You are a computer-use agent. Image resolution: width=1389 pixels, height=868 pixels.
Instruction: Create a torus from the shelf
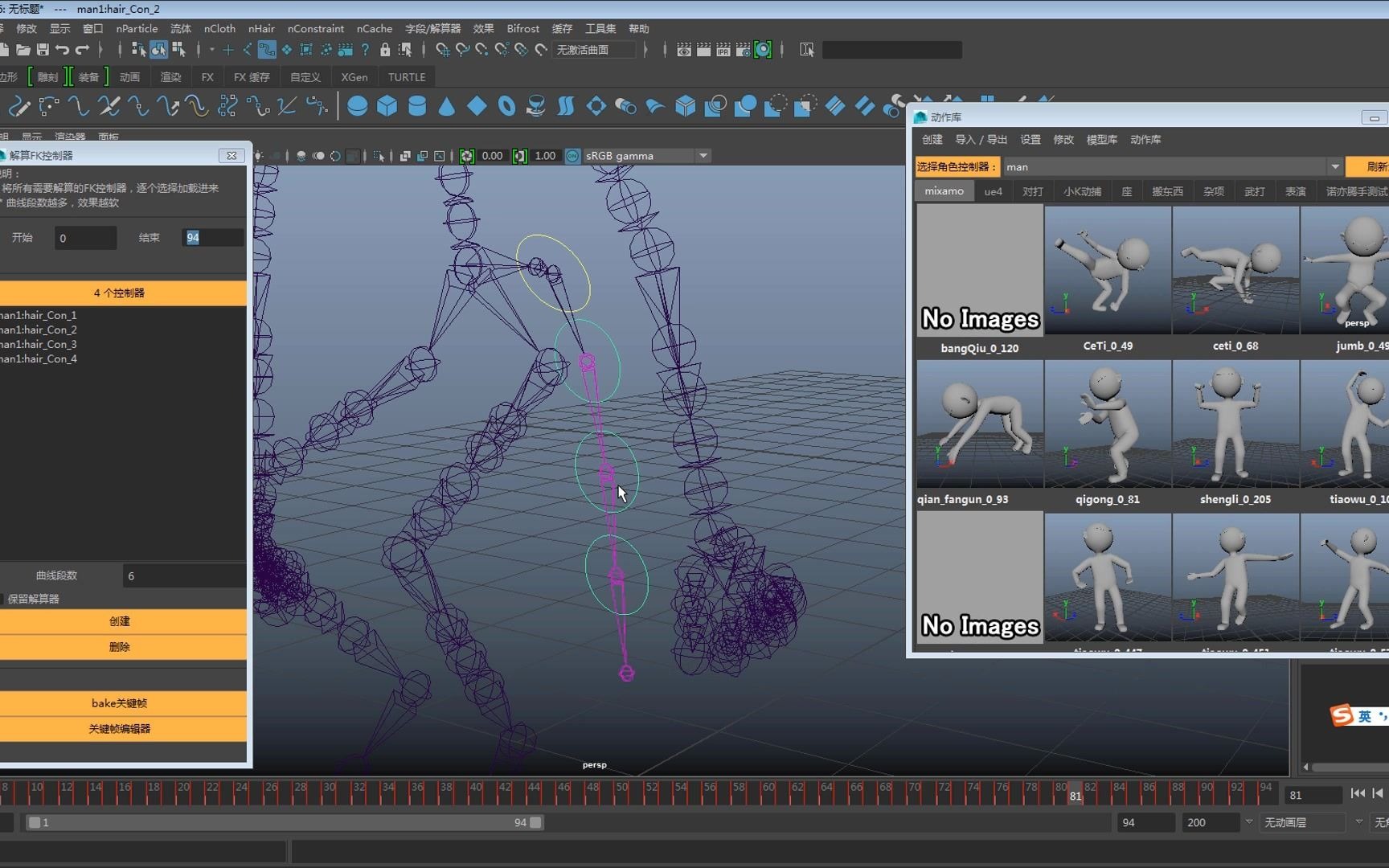click(506, 105)
